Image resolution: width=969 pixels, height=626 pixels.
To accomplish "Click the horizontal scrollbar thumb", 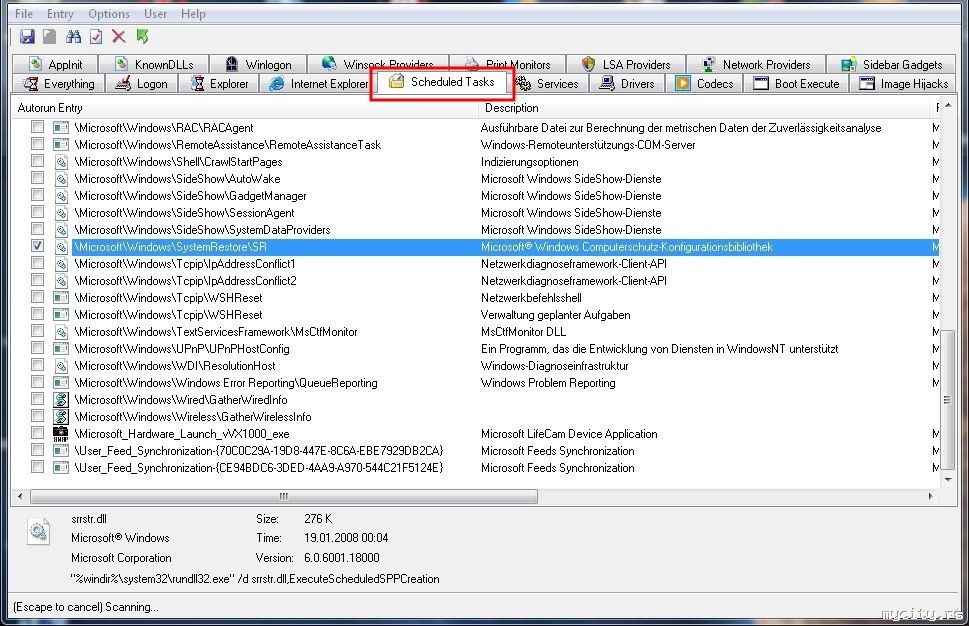I will [284, 496].
